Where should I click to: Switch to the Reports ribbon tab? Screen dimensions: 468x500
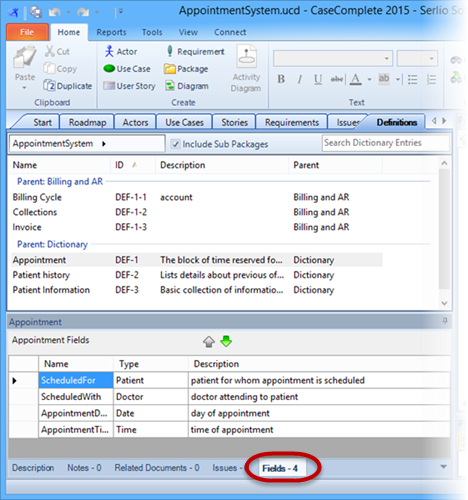point(111,32)
